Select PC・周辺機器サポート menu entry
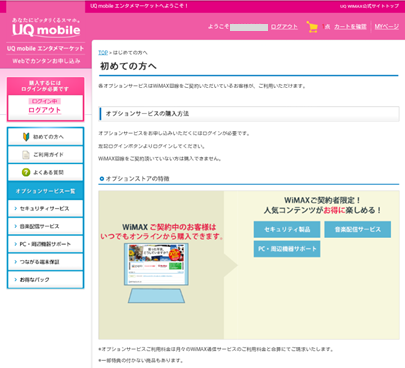Viewport: 405px width, 368px height. point(45,244)
